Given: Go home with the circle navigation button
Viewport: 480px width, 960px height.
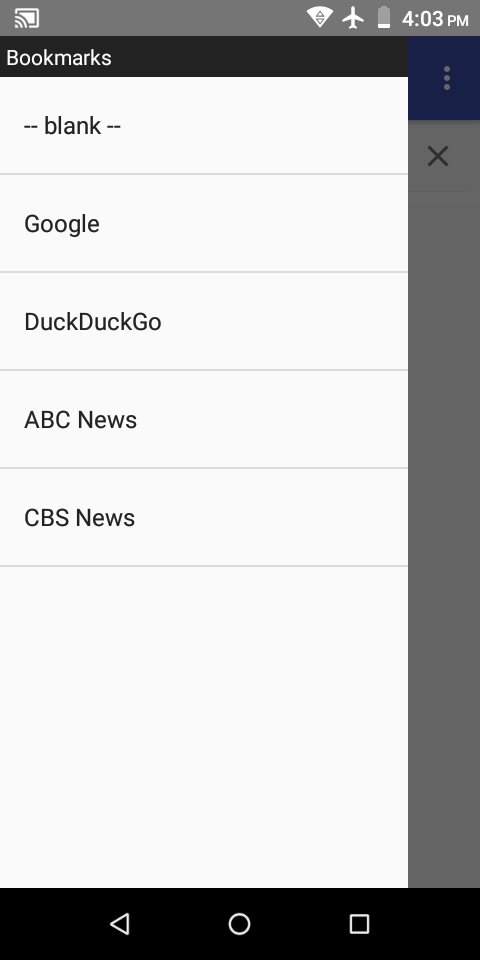Looking at the screenshot, I should (x=239, y=924).
